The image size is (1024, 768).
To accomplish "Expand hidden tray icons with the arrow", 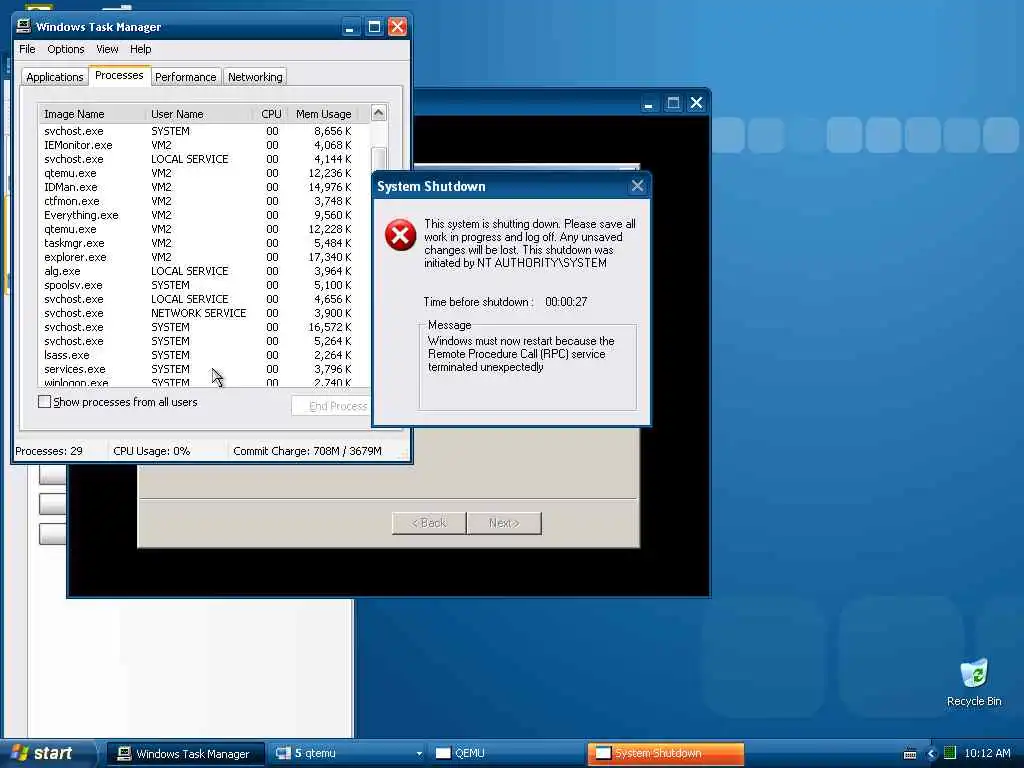I will click(x=931, y=754).
